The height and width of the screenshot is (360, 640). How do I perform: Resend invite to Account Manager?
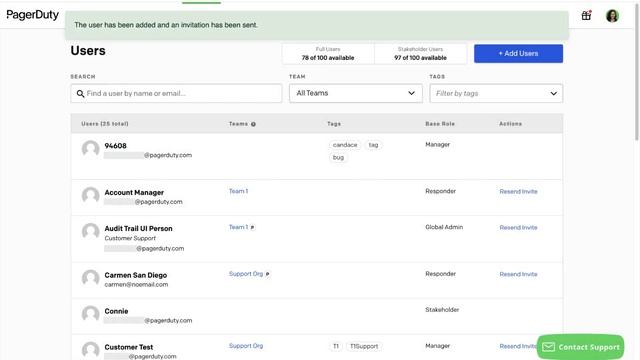click(518, 191)
